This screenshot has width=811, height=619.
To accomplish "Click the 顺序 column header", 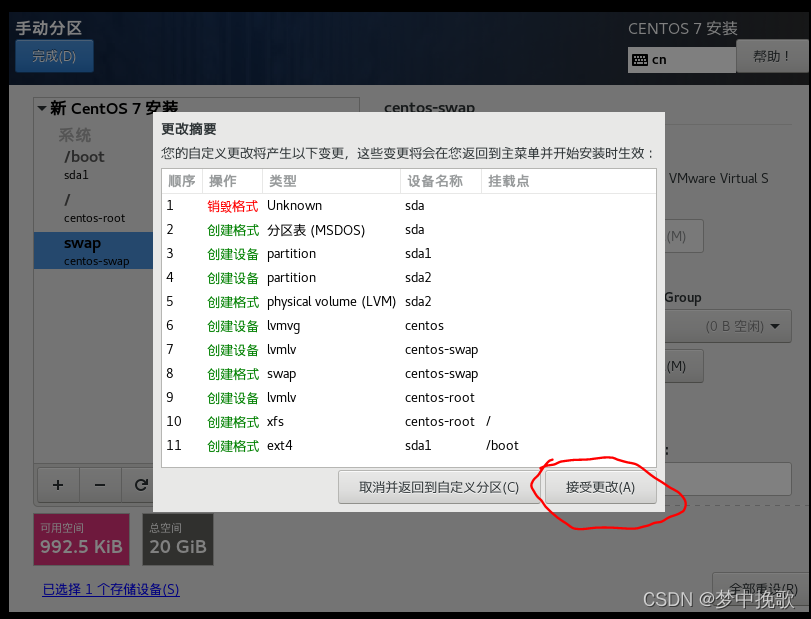I will [182, 181].
